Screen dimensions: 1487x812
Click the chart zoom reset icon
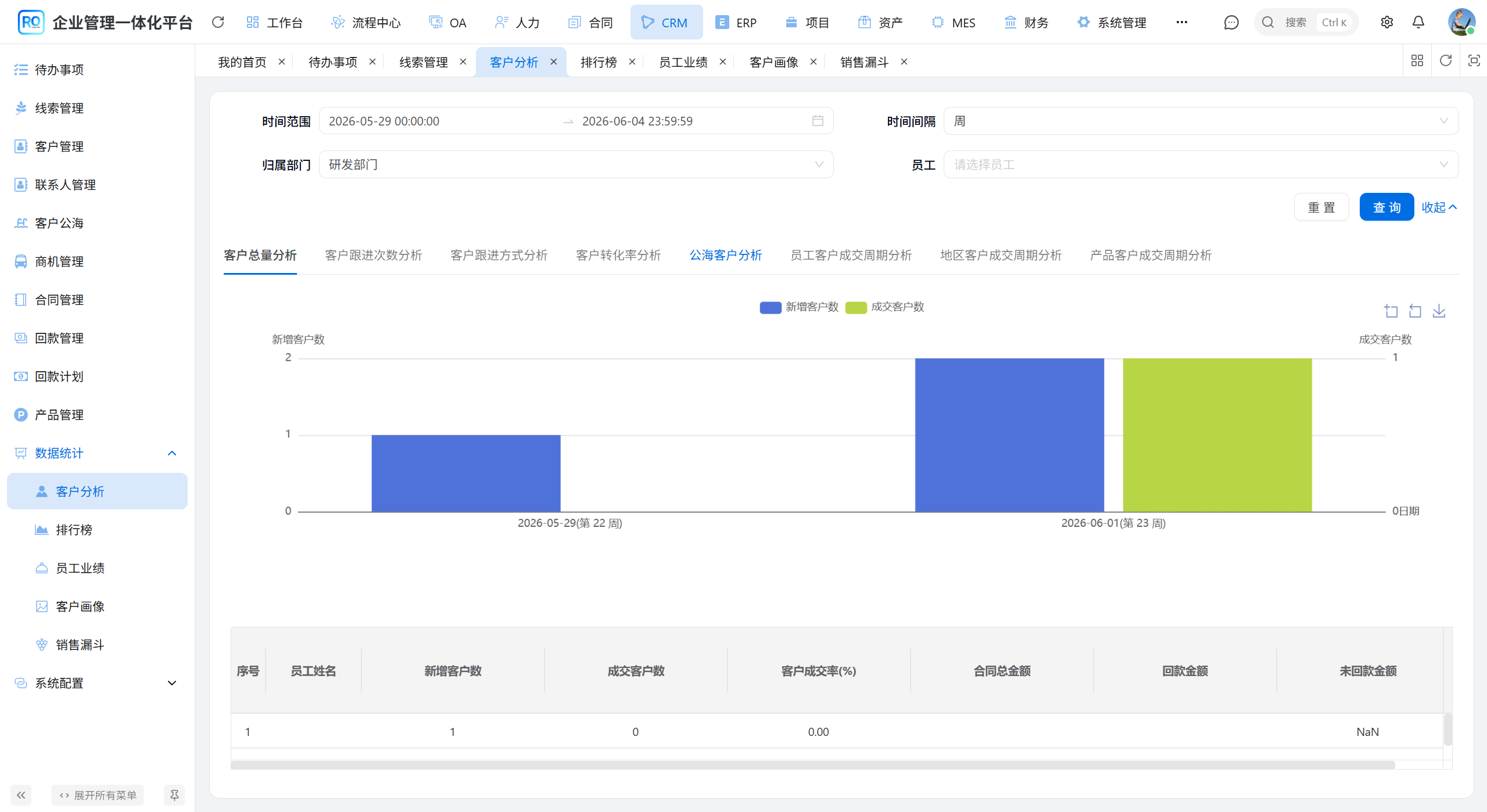coord(1415,311)
